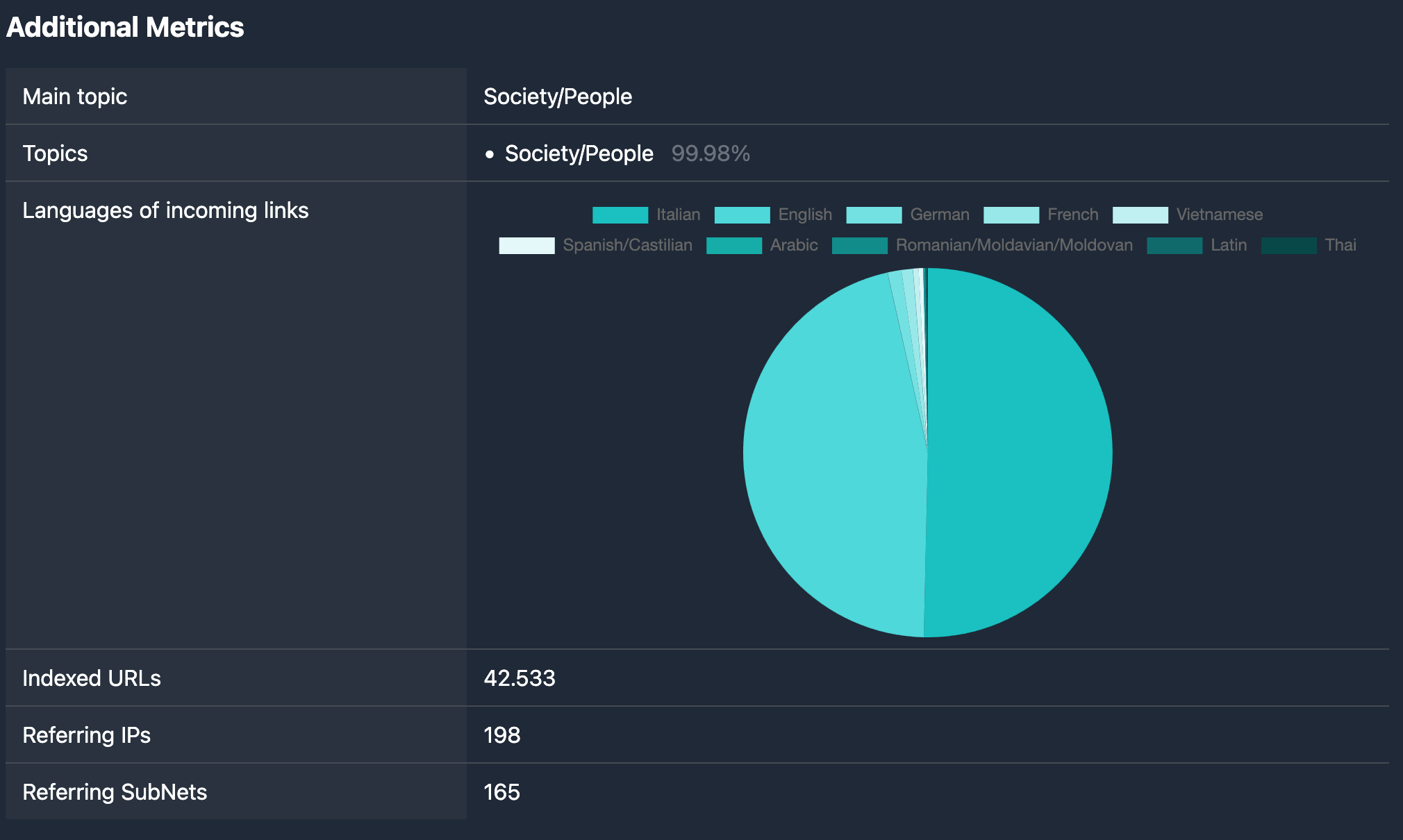Click the Spanish/Castilian legend swatch
Viewport: 1403px width, 840px height.
point(526,245)
